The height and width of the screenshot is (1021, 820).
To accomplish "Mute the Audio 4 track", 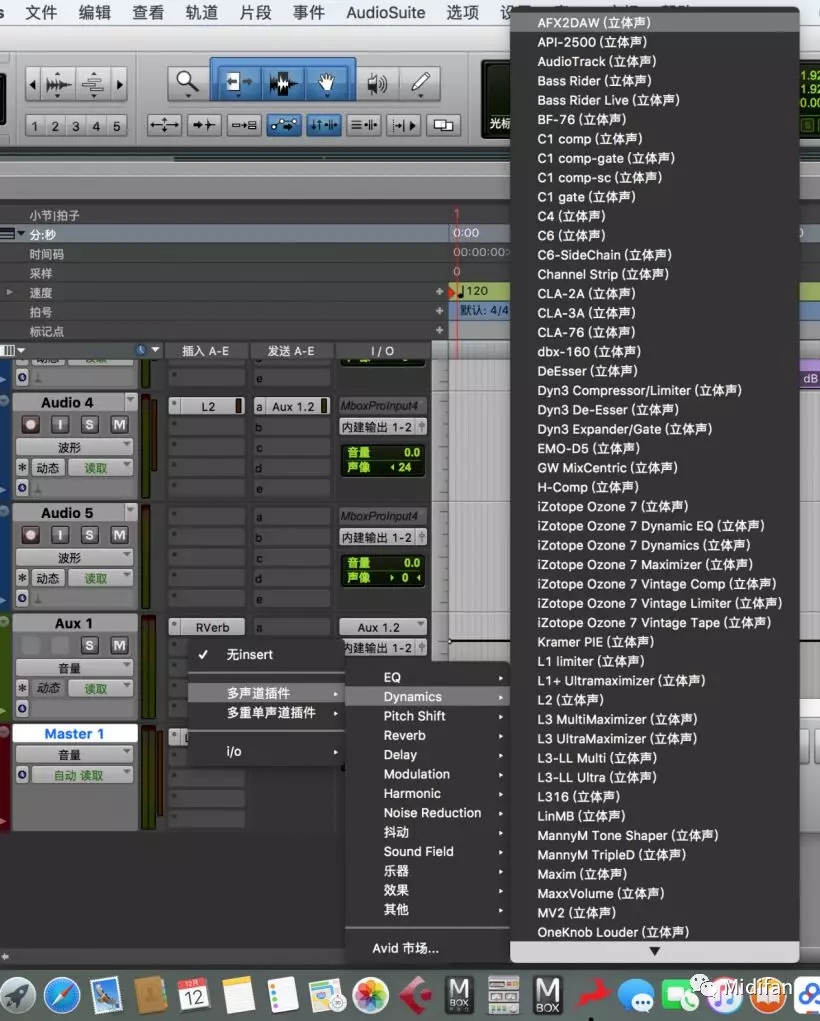I will pyautogui.click(x=119, y=425).
